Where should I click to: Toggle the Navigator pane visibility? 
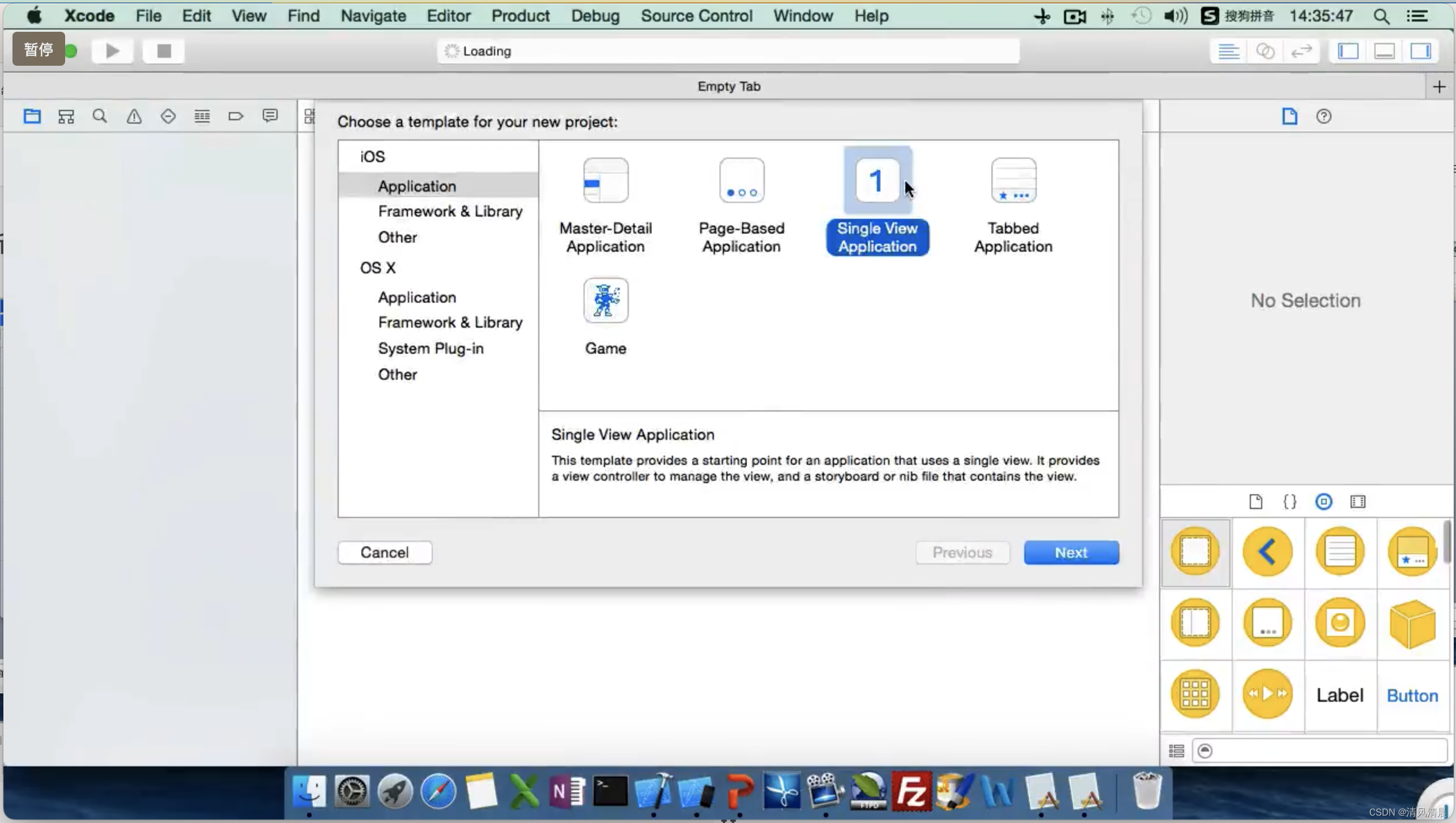click(1348, 51)
